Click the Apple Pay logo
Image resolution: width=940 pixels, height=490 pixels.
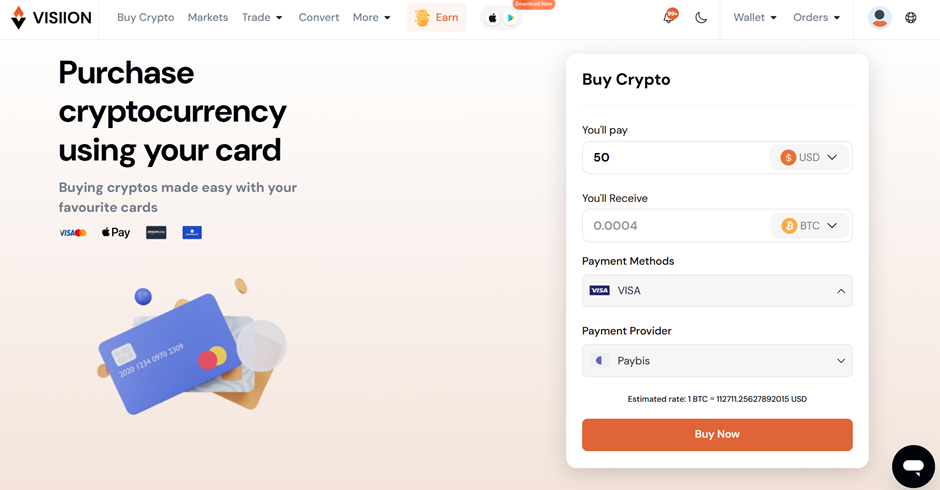tap(116, 233)
